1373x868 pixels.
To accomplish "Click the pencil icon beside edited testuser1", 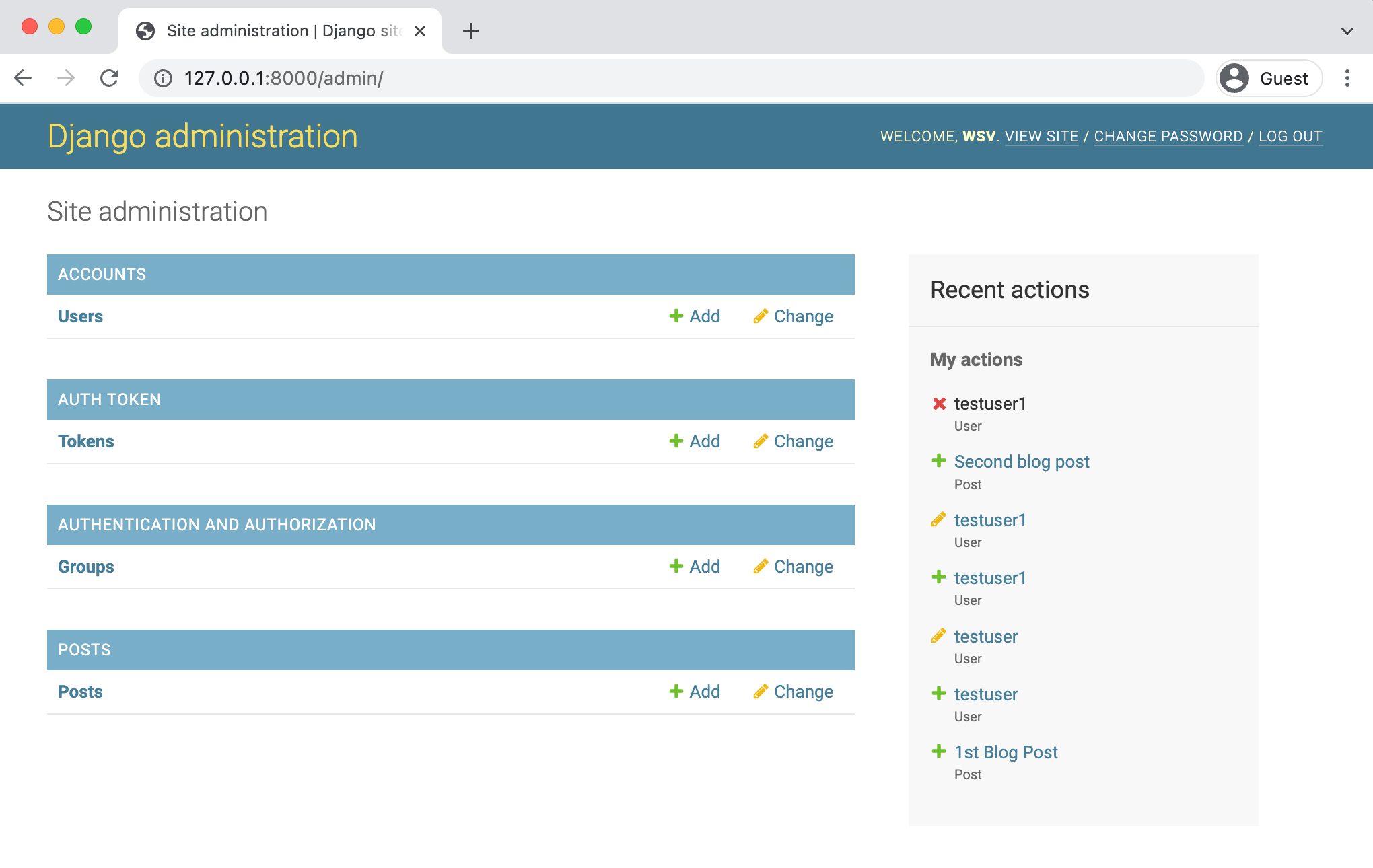I will (x=939, y=519).
